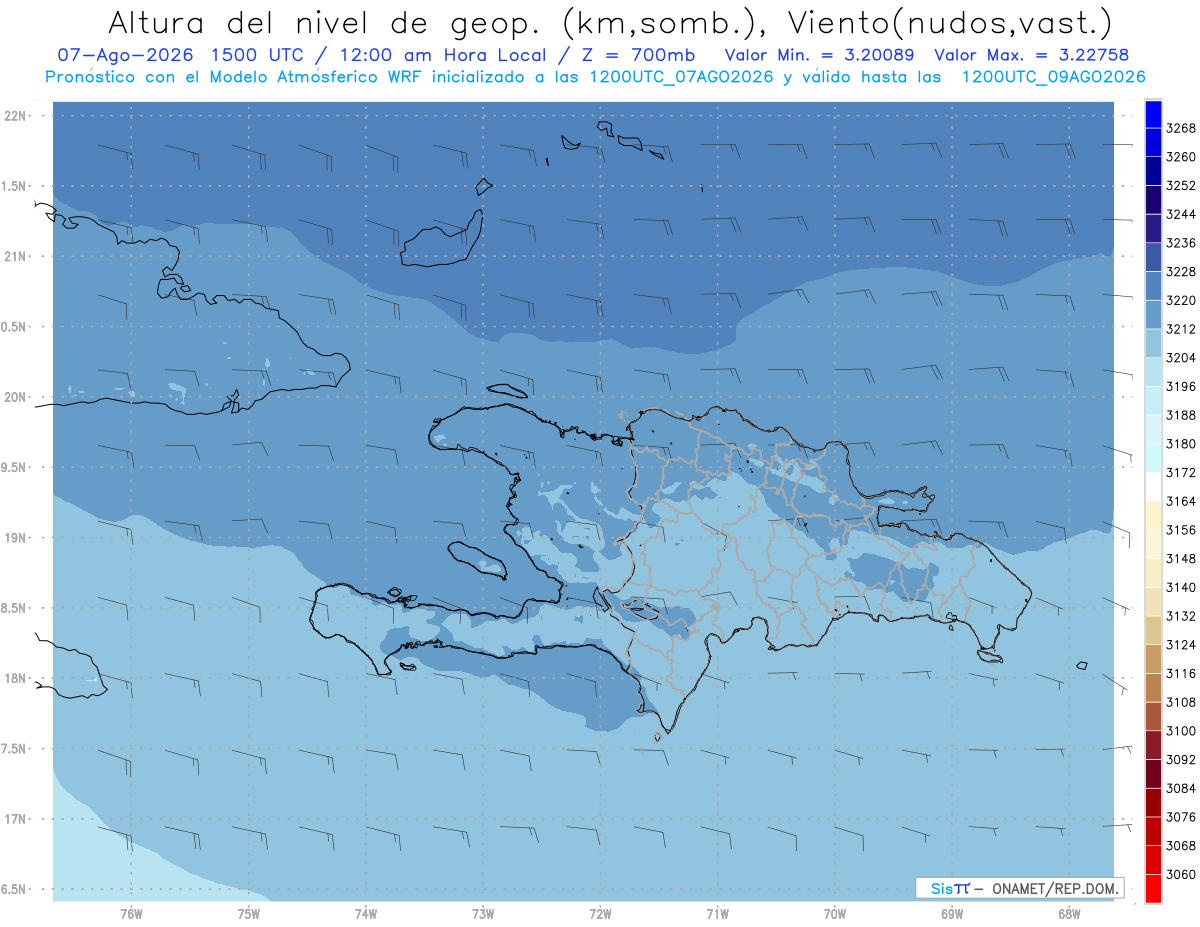Viewport: 1200px width, 927px height.
Task: Click the '3268' legend value
Action: 1180,128
